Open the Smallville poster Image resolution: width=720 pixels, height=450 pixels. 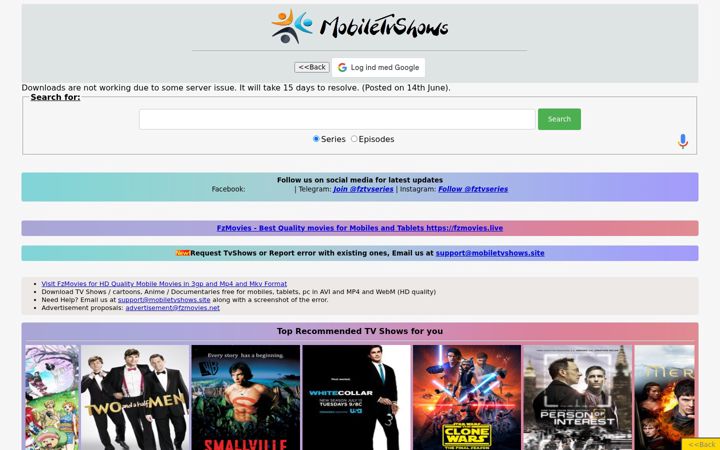point(246,398)
